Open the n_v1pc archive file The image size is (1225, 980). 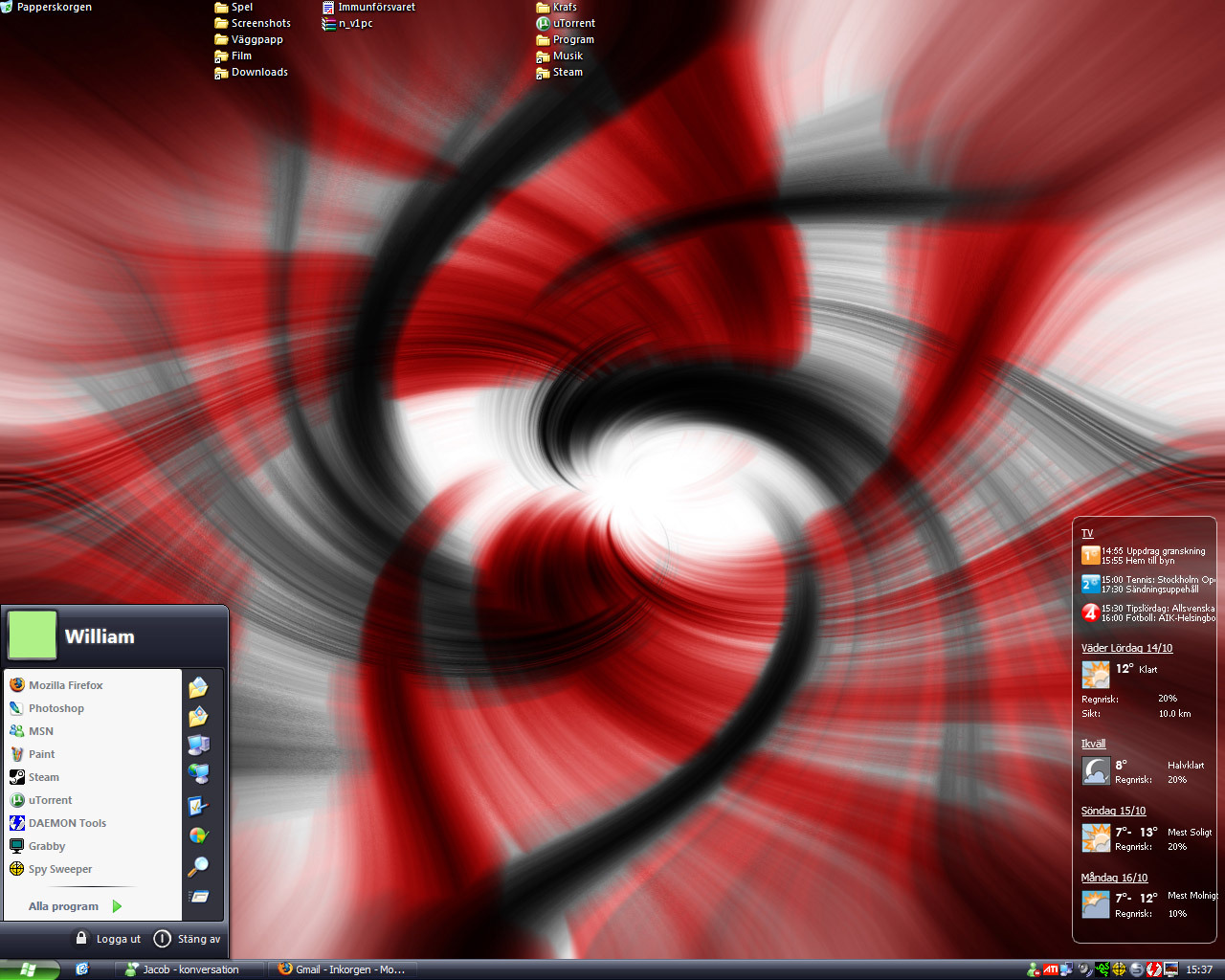tap(347, 23)
